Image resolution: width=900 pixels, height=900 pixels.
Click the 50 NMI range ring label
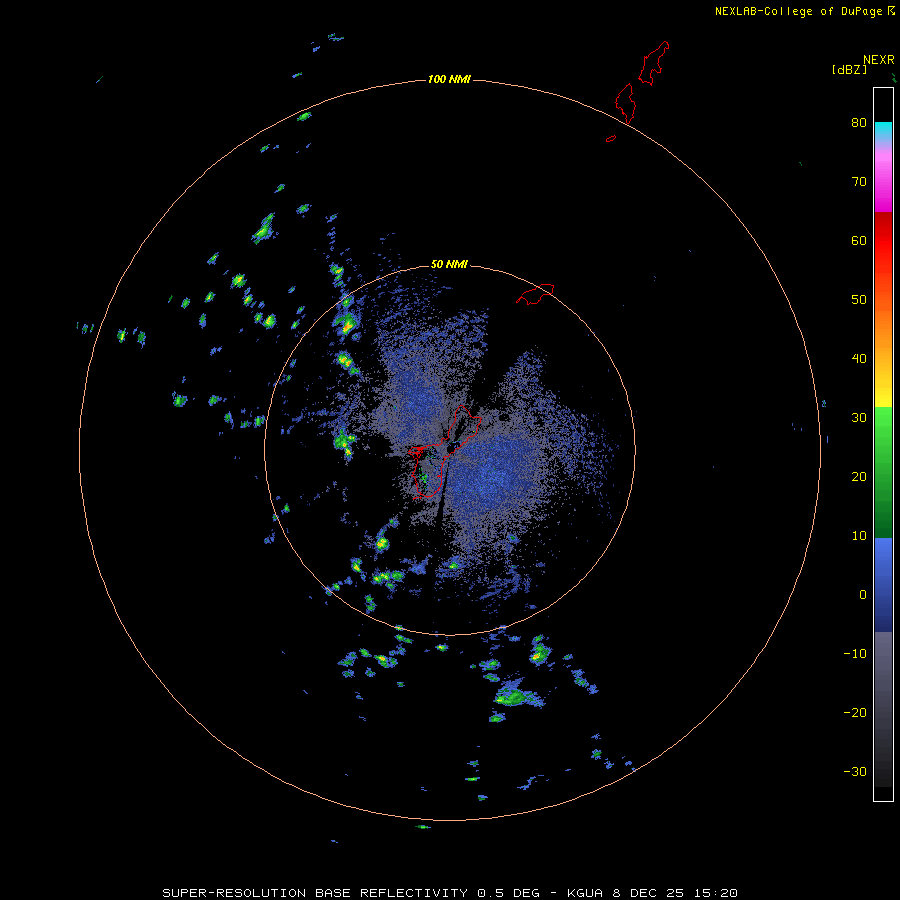[x=449, y=265]
